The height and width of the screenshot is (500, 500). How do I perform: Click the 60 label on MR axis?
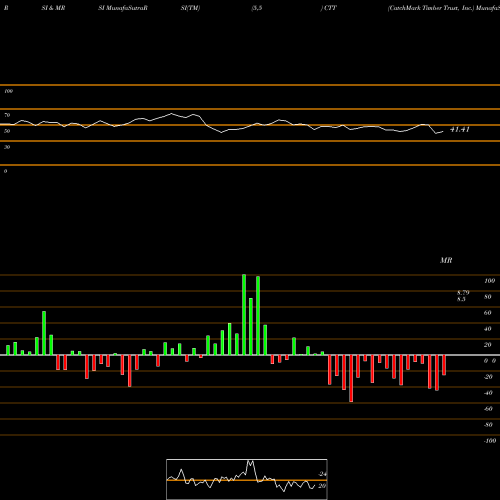tap(488, 313)
